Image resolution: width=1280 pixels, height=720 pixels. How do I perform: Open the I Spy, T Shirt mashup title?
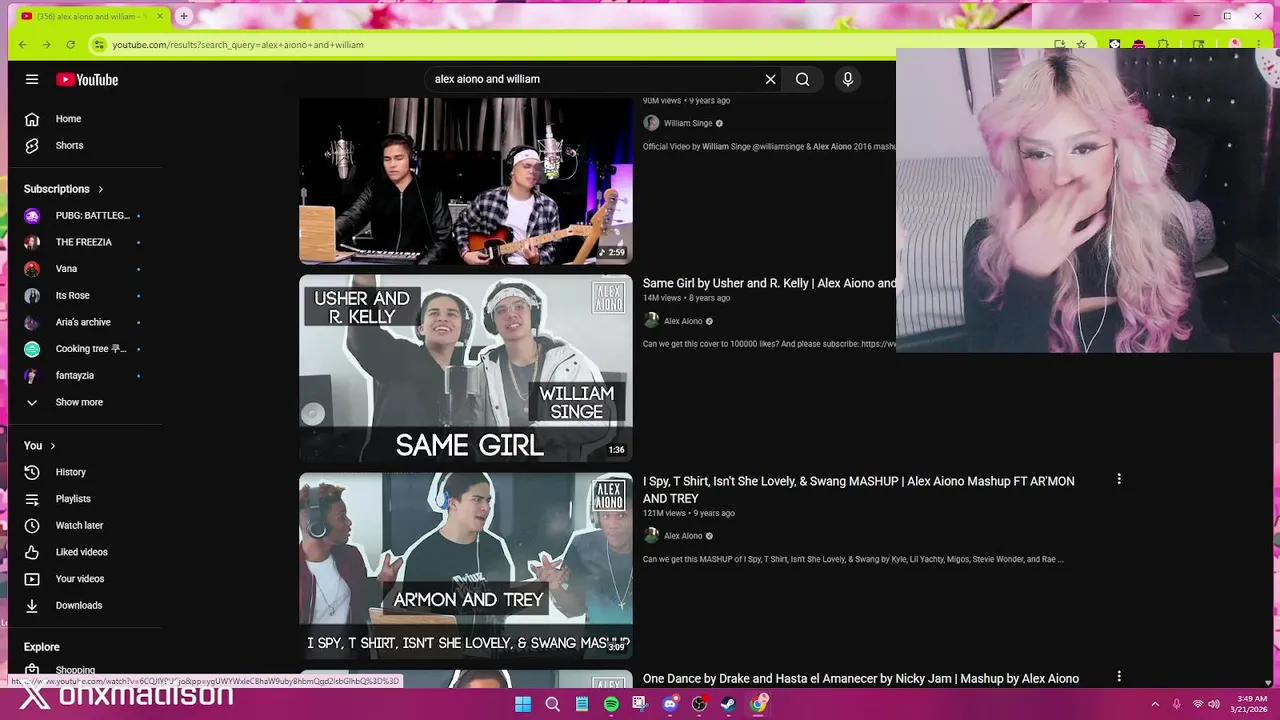[859, 490]
